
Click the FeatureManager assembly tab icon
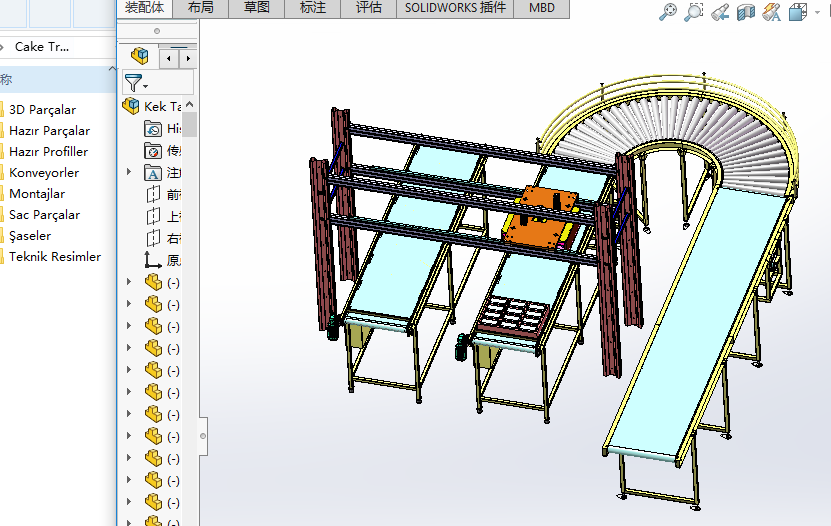(140, 57)
